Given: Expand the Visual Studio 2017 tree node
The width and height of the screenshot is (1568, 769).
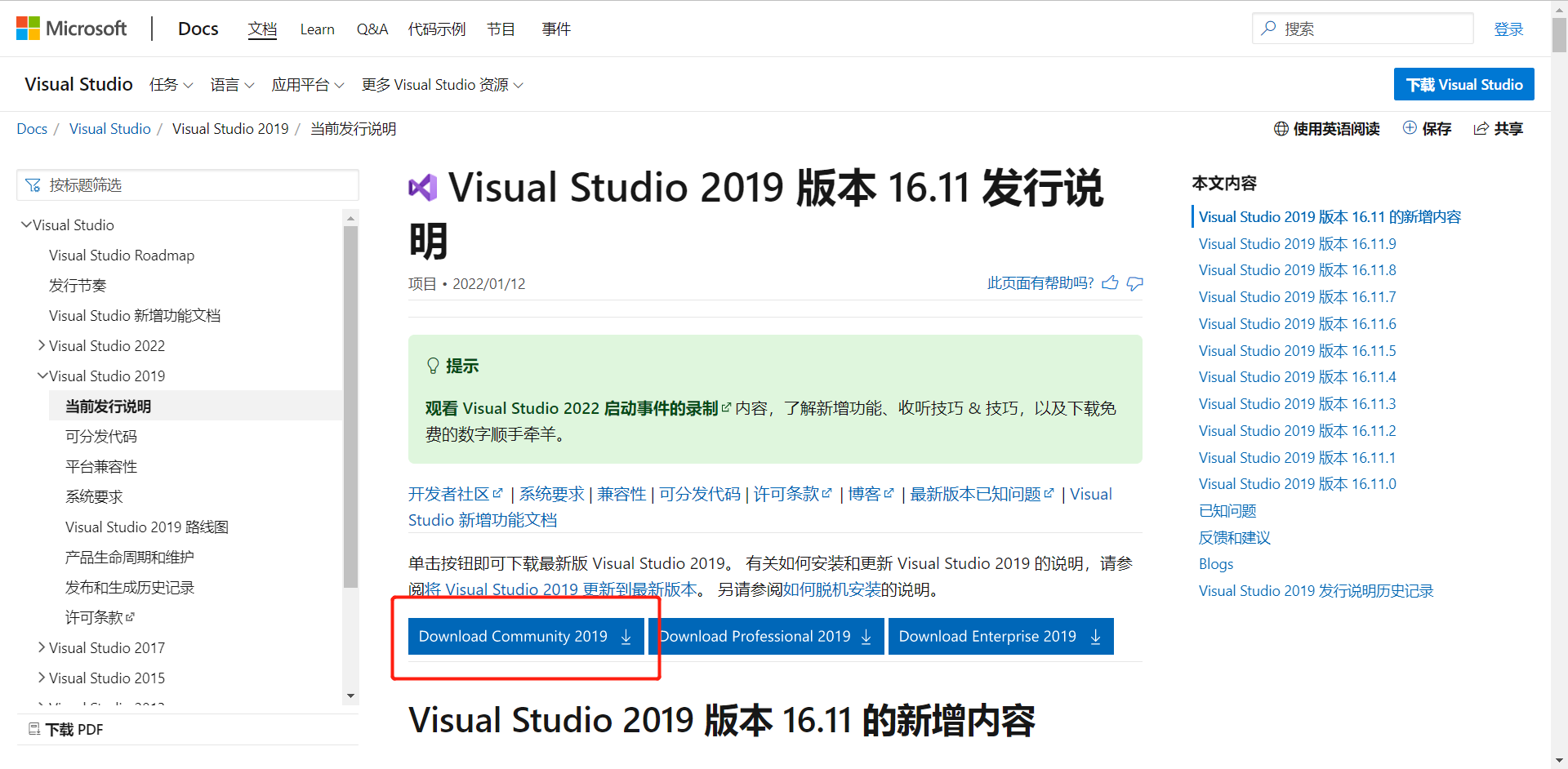Looking at the screenshot, I should [x=42, y=647].
